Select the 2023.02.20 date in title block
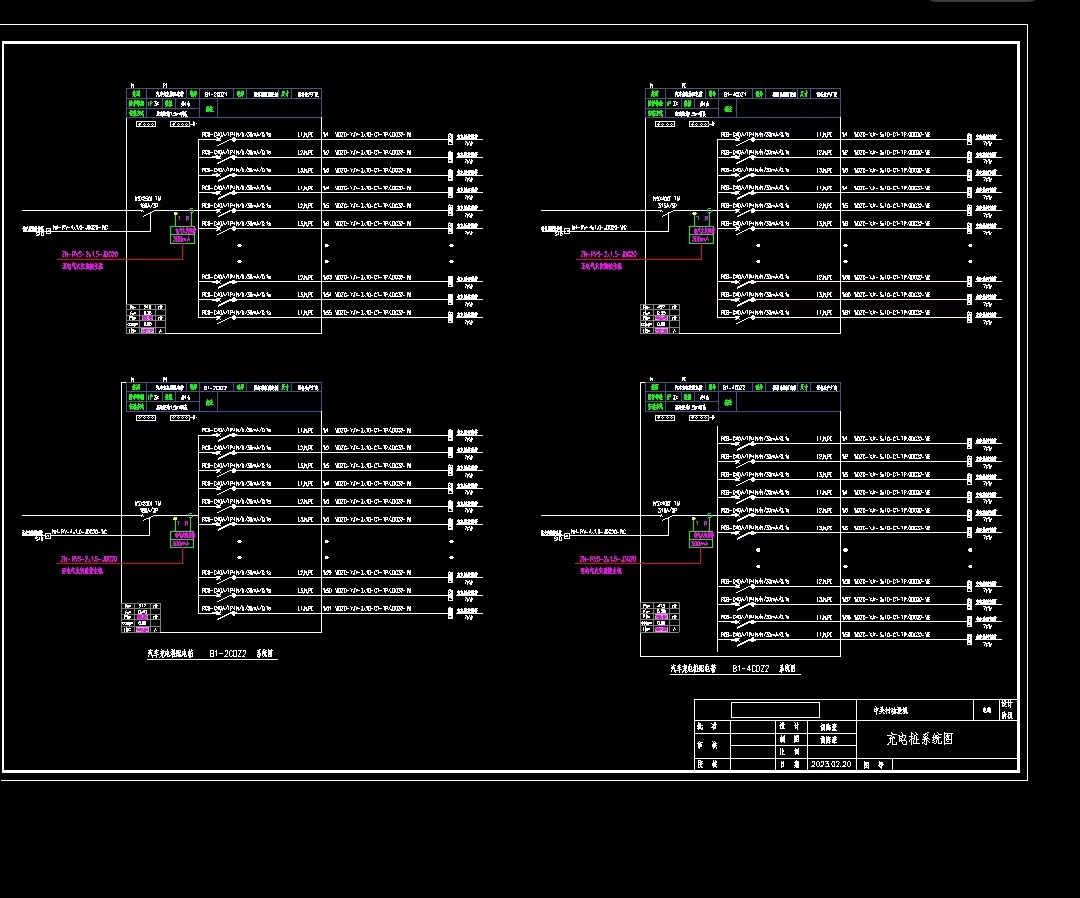1080x898 pixels. pyautogui.click(x=830, y=764)
